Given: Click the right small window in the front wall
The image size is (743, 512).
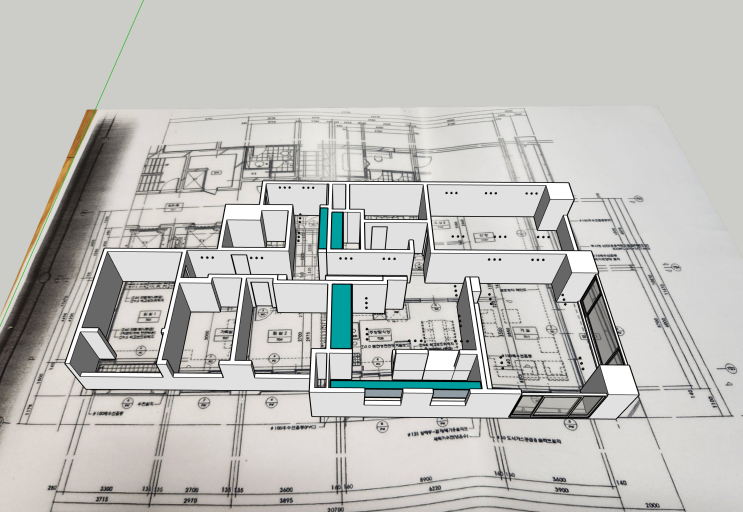Looking at the screenshot, I should click(x=449, y=397).
